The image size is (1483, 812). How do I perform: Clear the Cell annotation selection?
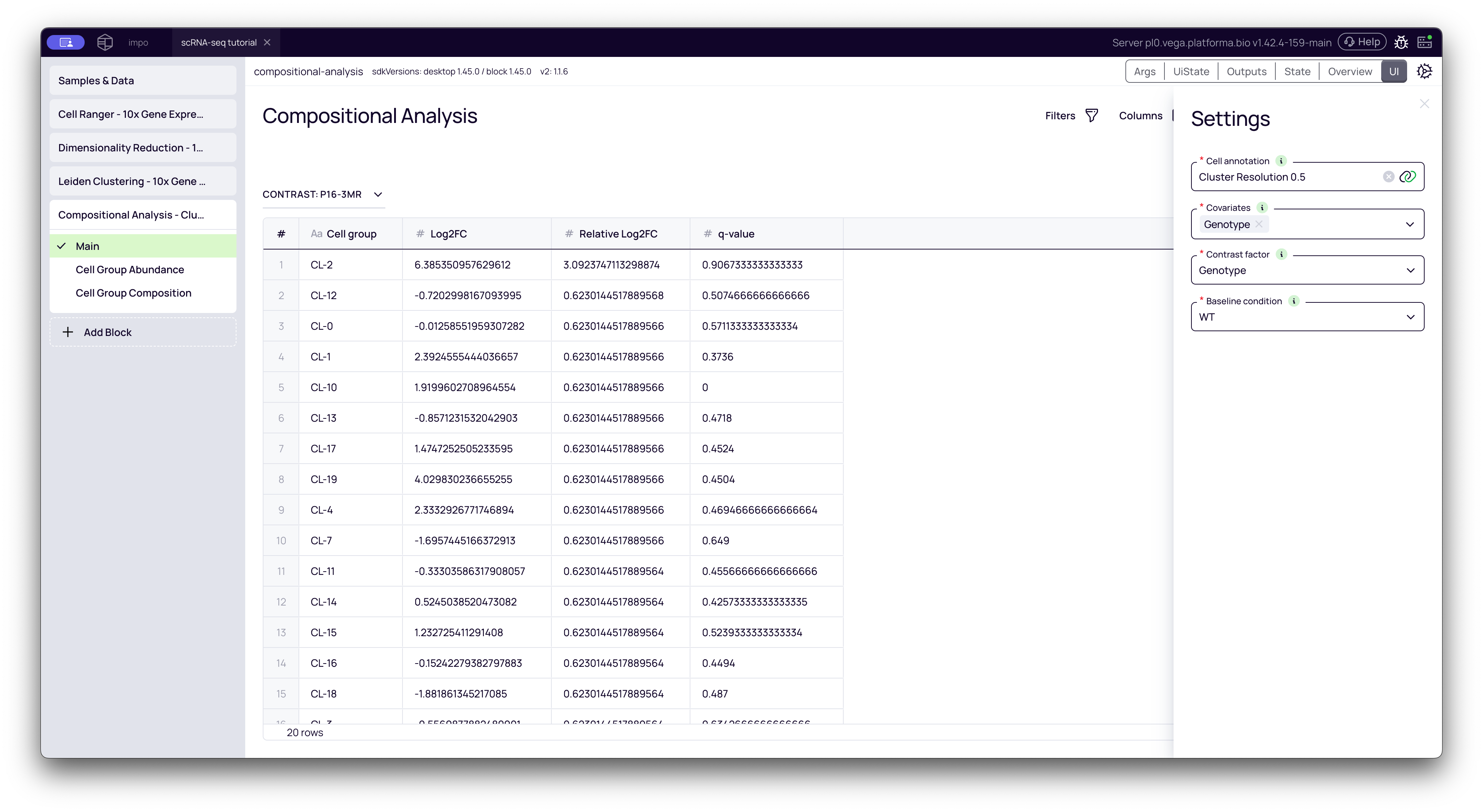[1388, 177]
